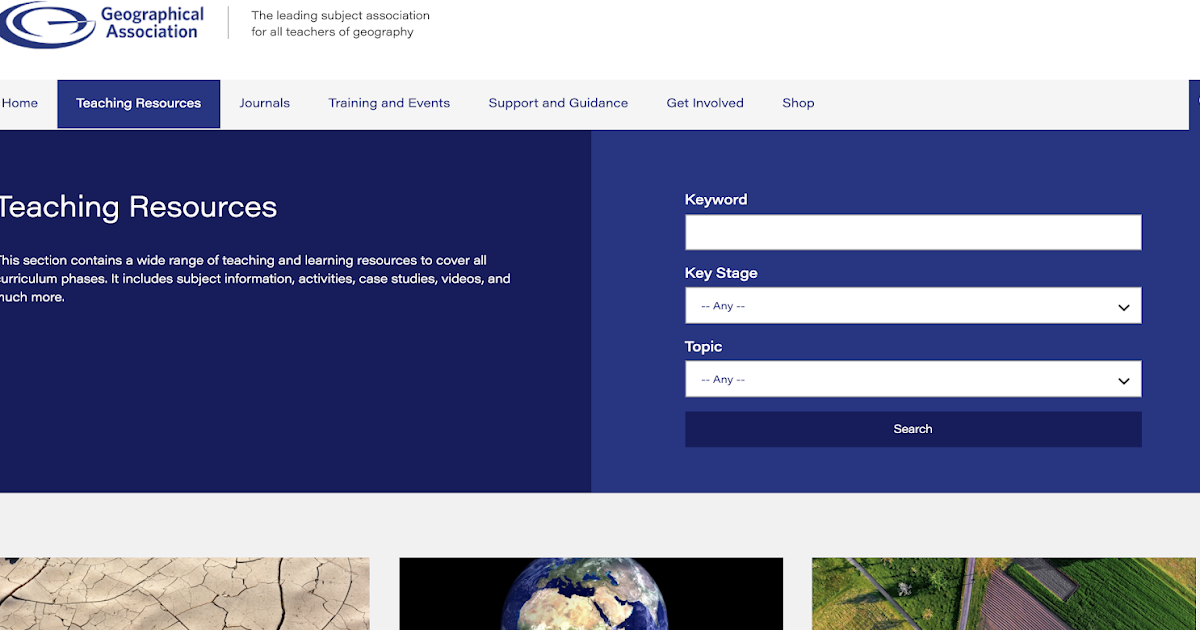1200x630 pixels.
Task: Click the Search button
Action: tap(913, 429)
